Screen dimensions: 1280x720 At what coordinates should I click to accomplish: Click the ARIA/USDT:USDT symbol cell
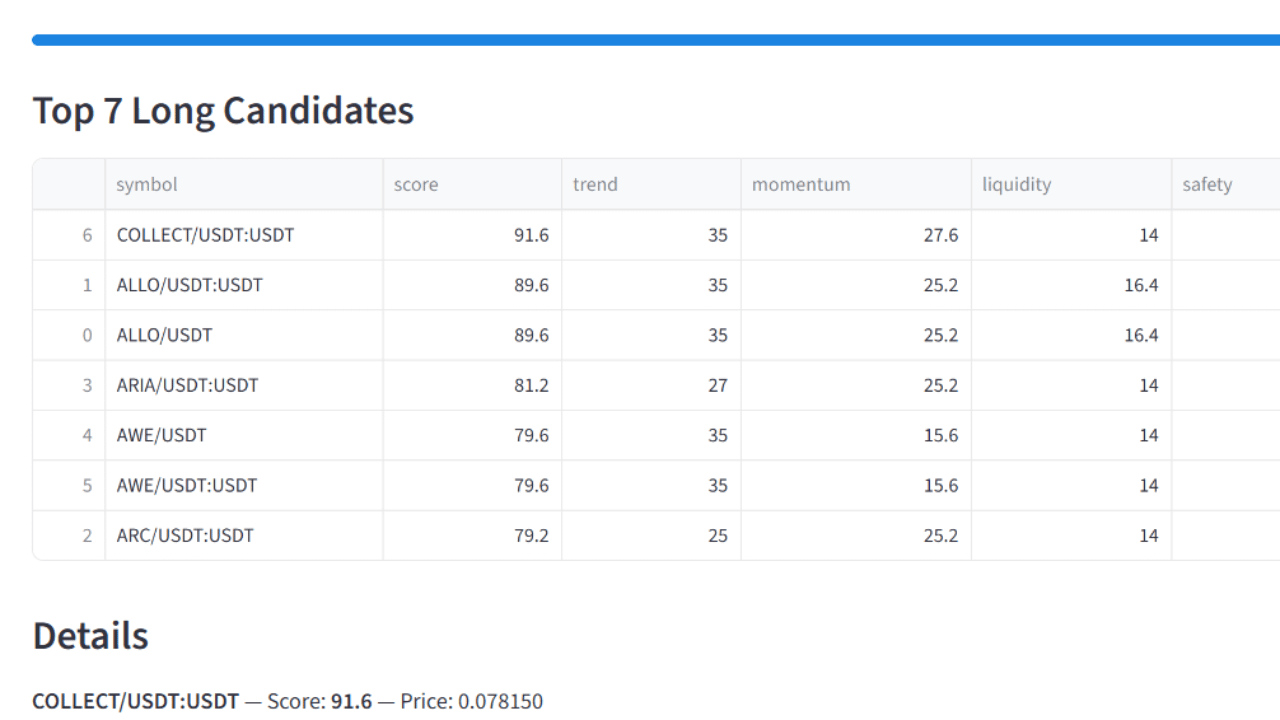[x=187, y=385]
